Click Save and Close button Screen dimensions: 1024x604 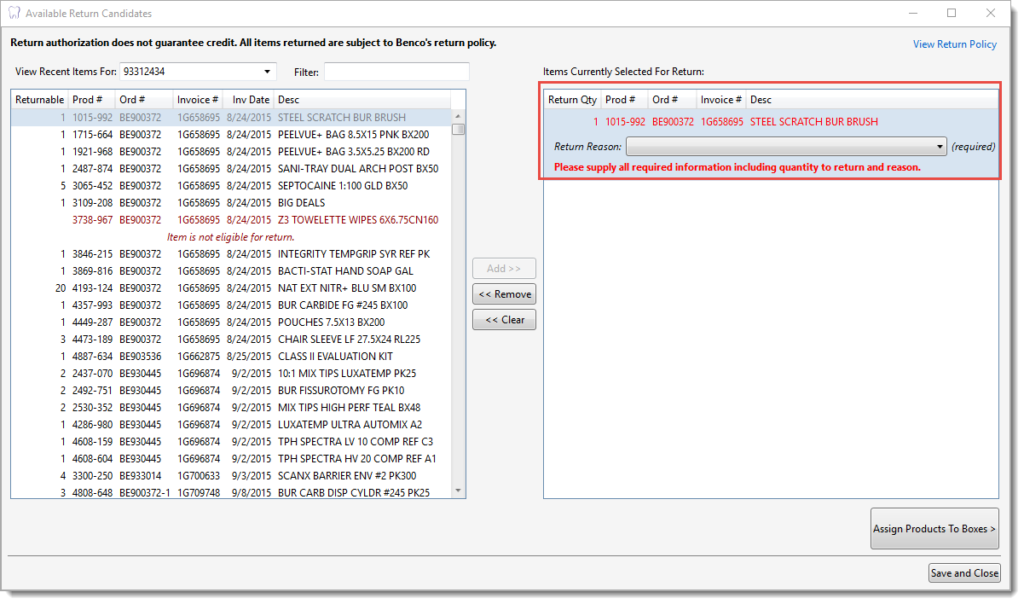pos(964,573)
